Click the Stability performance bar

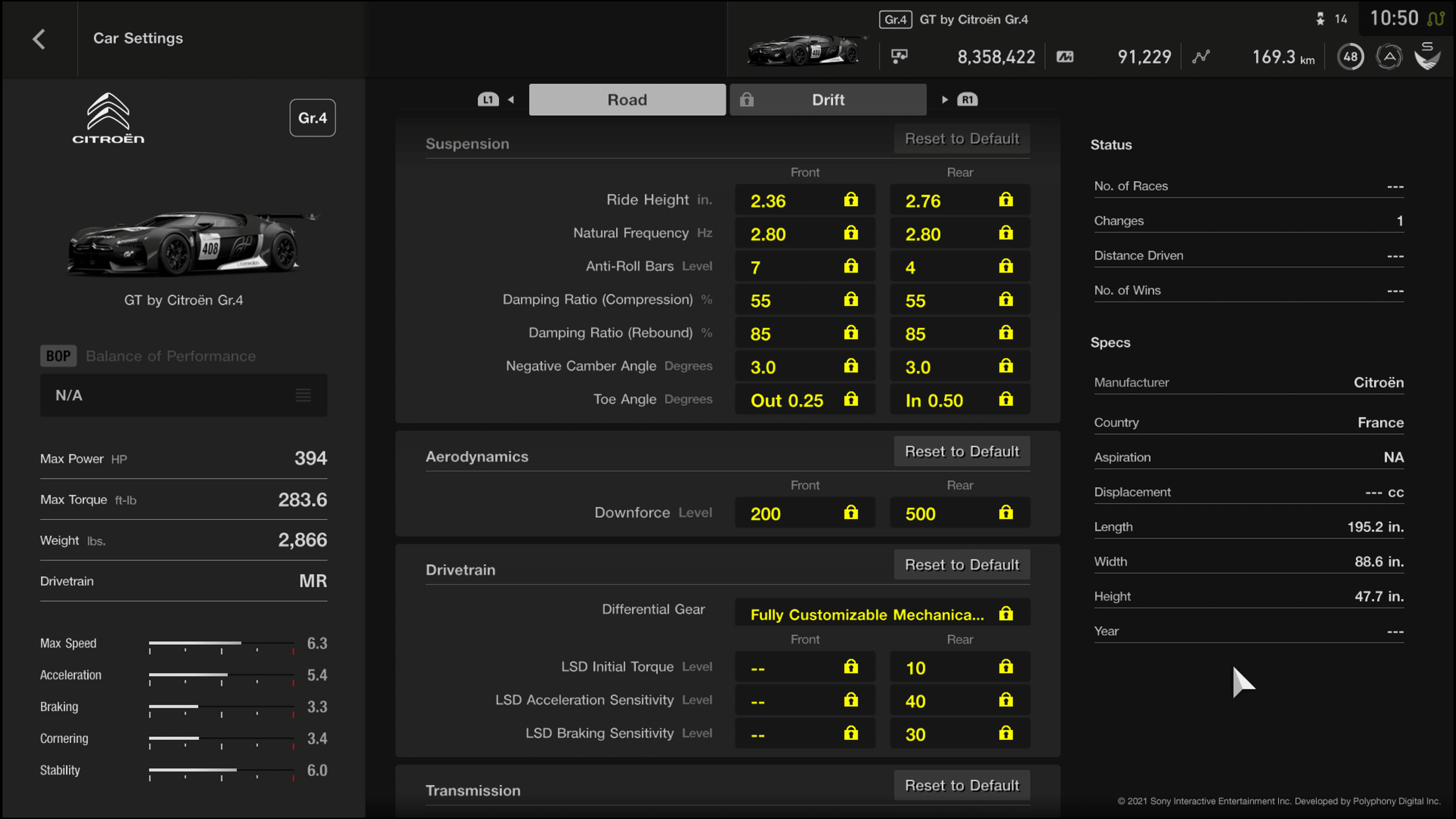[221, 774]
